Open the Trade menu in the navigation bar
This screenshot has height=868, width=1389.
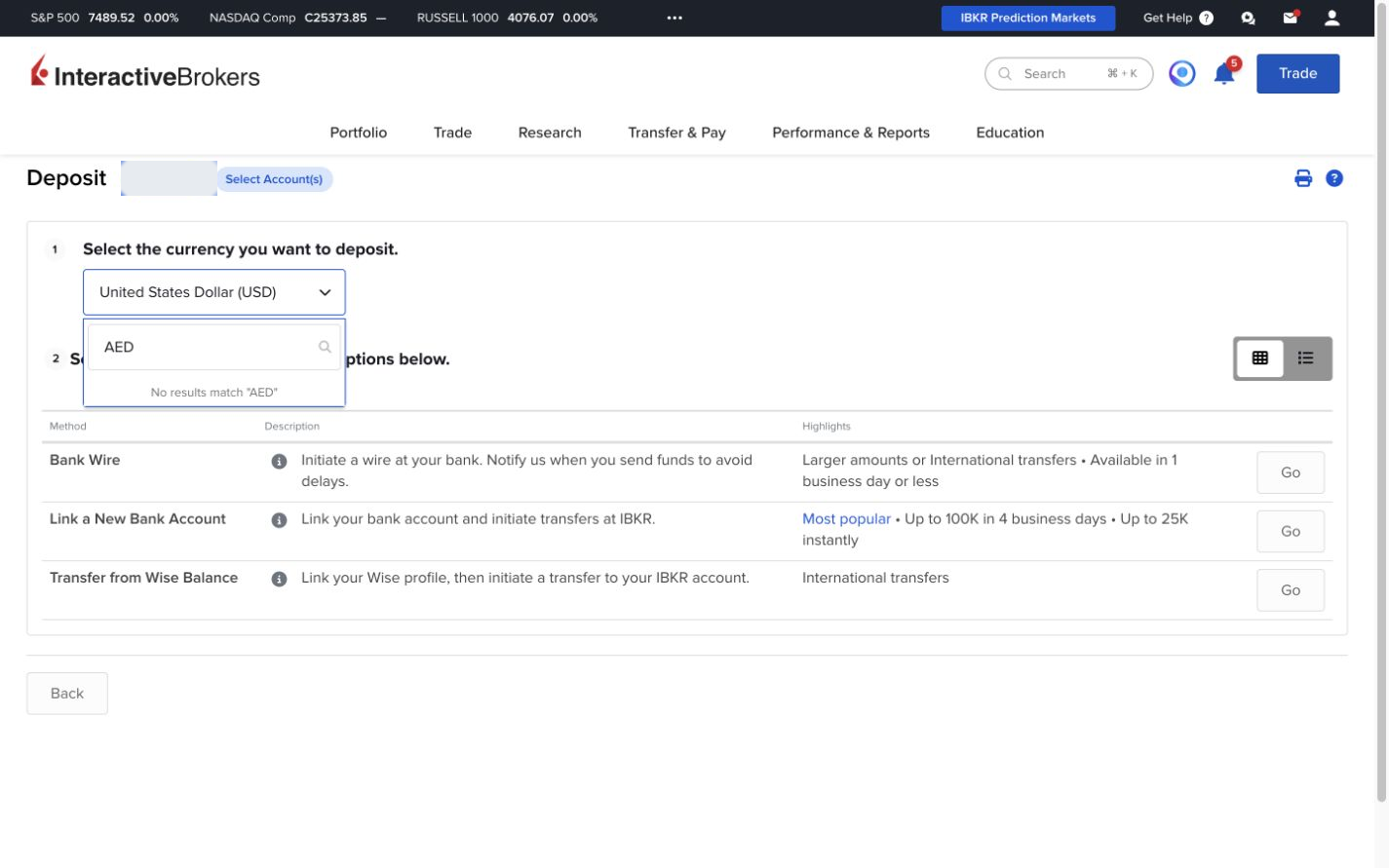tap(452, 132)
